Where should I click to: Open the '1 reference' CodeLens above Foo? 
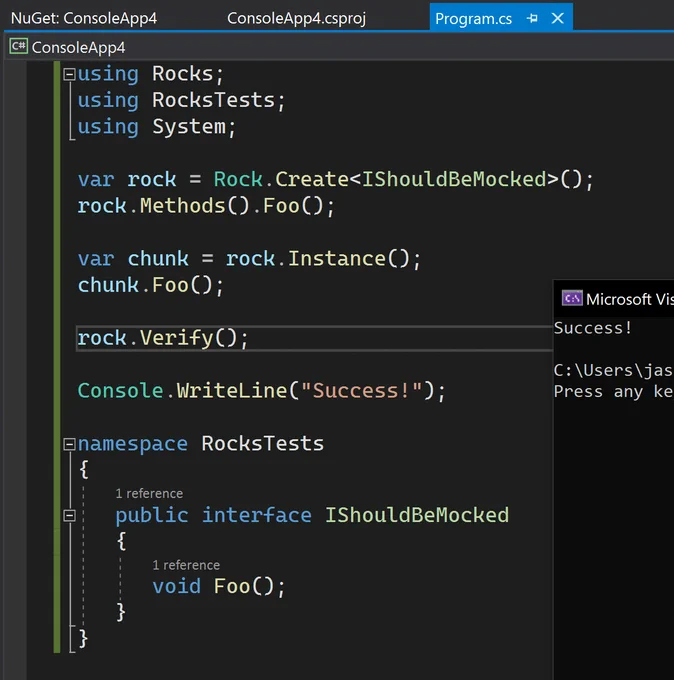click(186, 565)
